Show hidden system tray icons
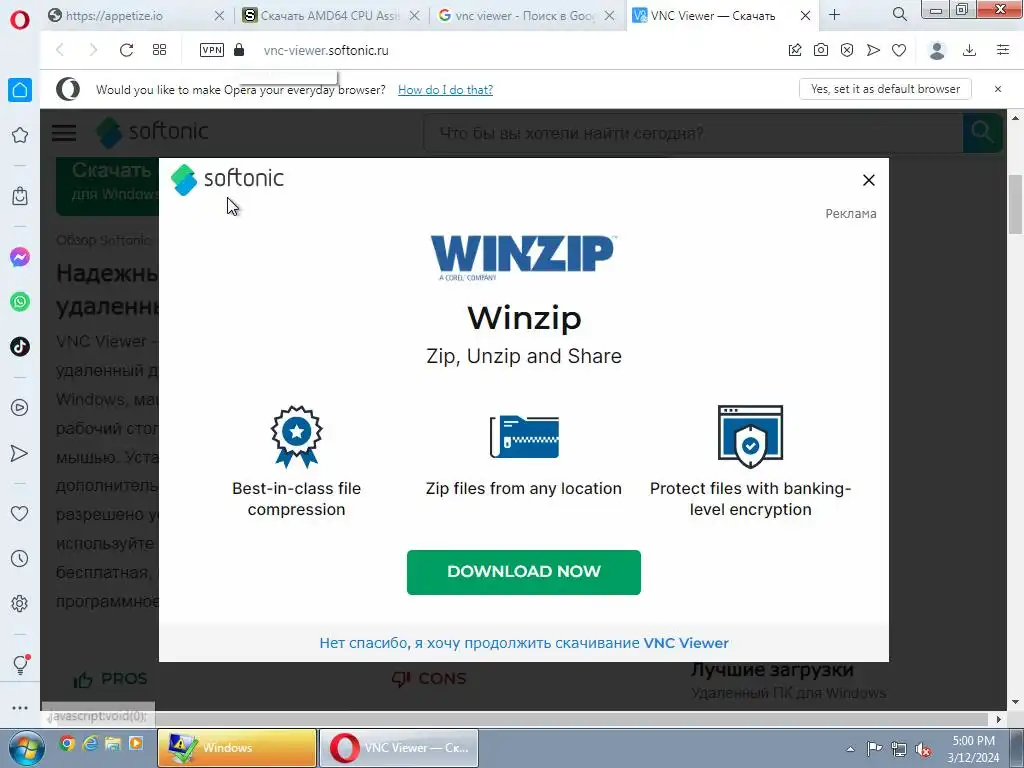Viewport: 1024px width, 768px height. point(850,749)
